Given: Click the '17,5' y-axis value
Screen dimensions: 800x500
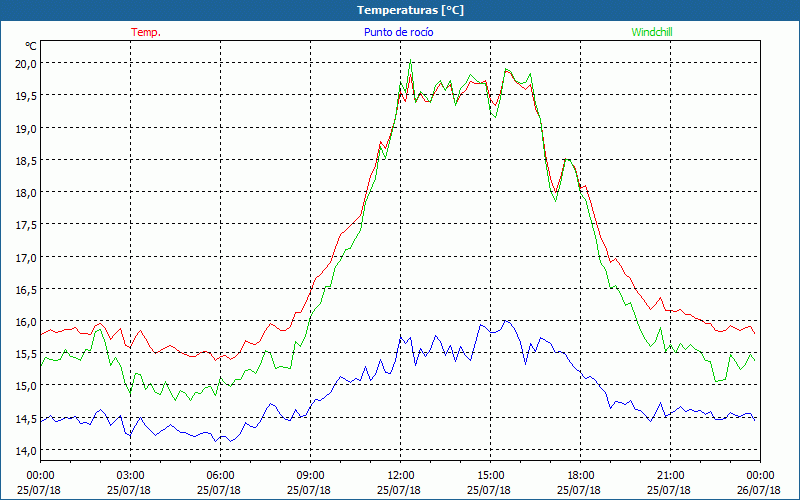Looking at the screenshot, I should click(26, 225).
